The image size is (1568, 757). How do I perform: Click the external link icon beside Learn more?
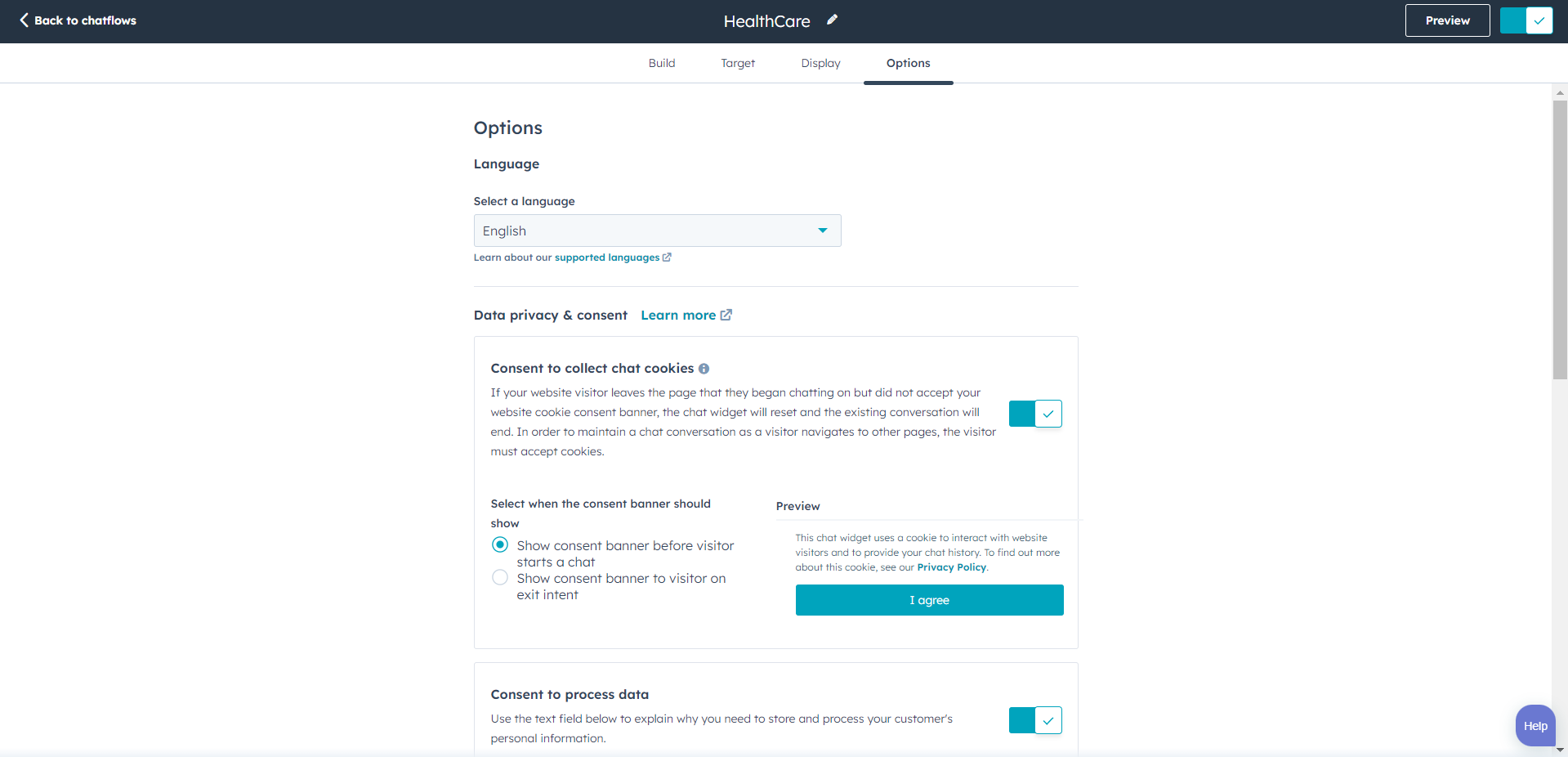click(x=726, y=315)
